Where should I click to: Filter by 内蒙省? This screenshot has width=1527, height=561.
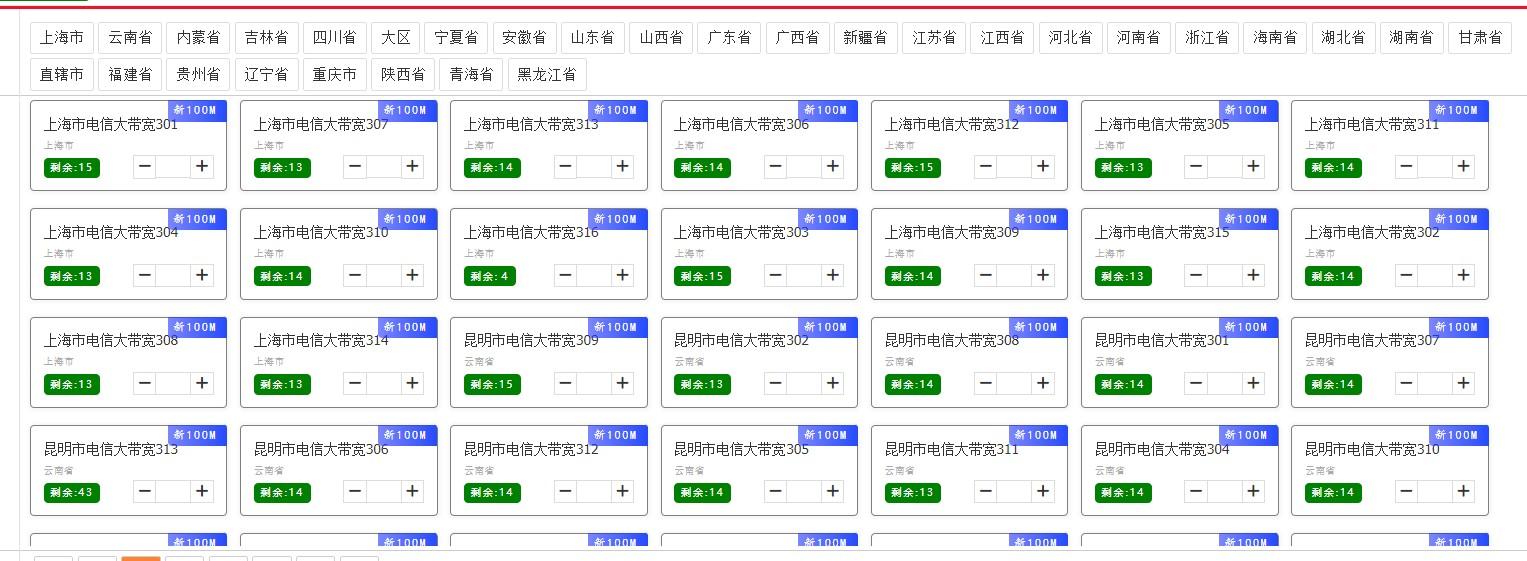[198, 38]
